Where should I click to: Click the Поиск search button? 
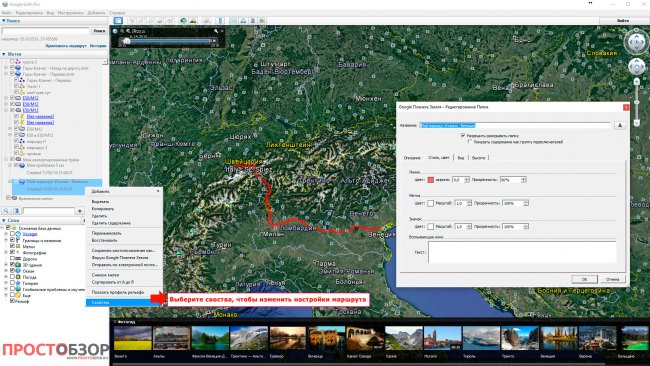pyautogui.click(x=99, y=31)
